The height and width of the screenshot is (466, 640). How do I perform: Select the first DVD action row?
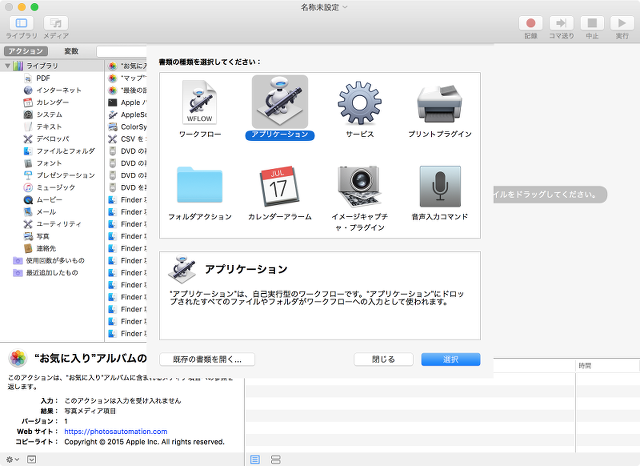127,151
